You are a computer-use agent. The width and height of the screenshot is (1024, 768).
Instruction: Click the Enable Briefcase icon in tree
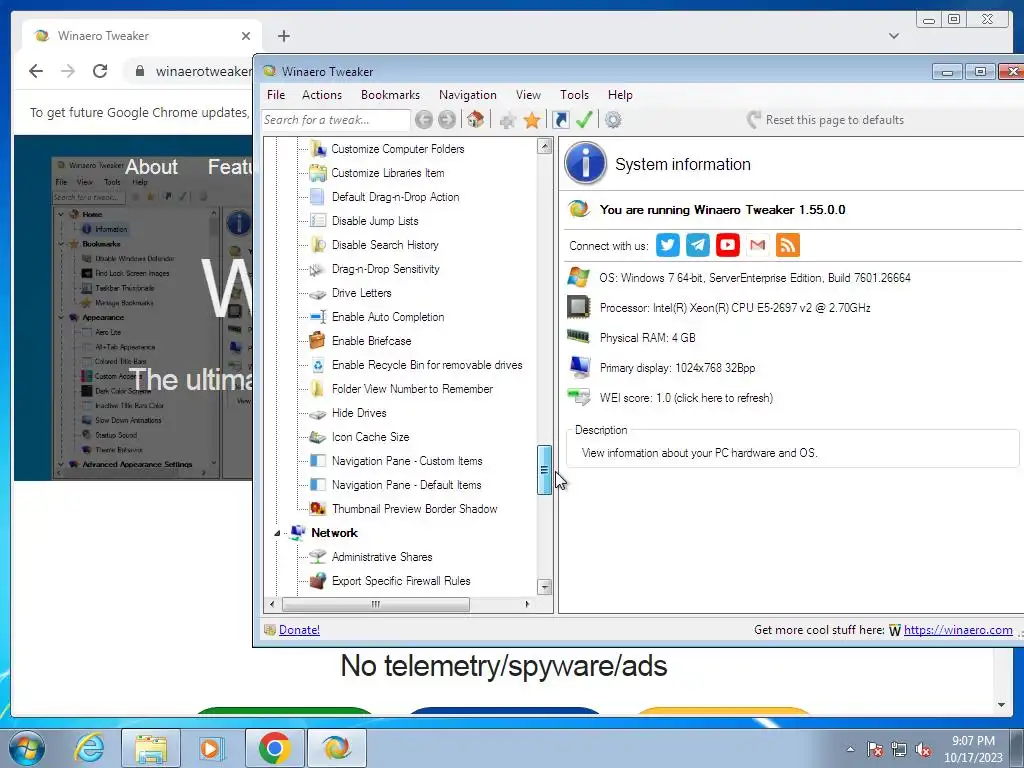(317, 340)
